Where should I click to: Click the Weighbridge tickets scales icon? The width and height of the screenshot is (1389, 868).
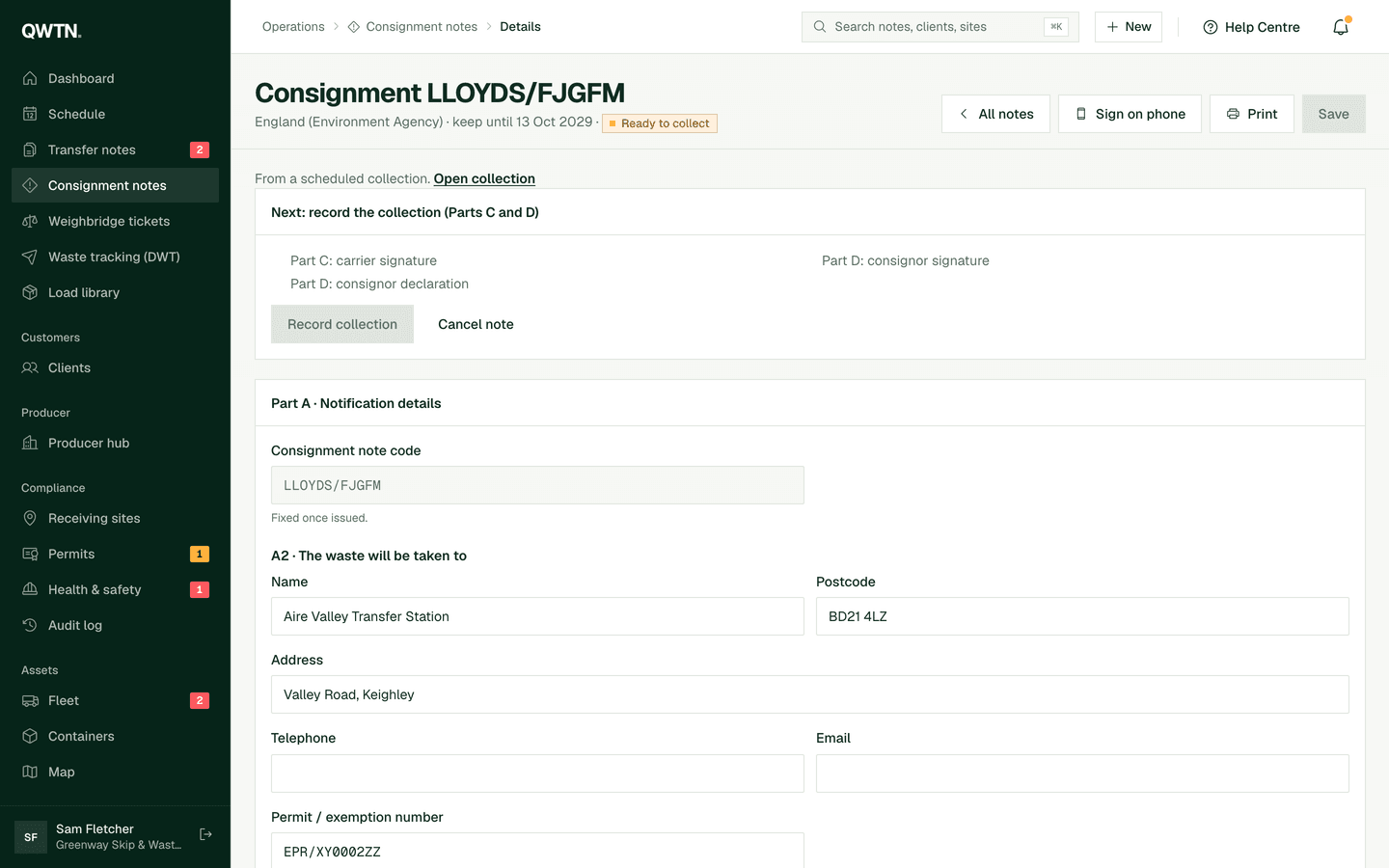click(x=30, y=221)
